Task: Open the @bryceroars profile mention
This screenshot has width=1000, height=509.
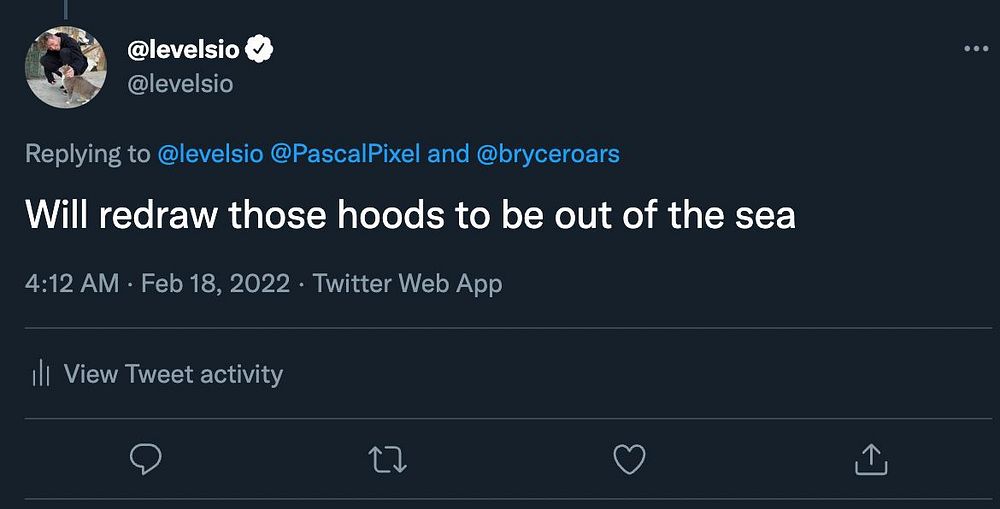Action: [548, 154]
